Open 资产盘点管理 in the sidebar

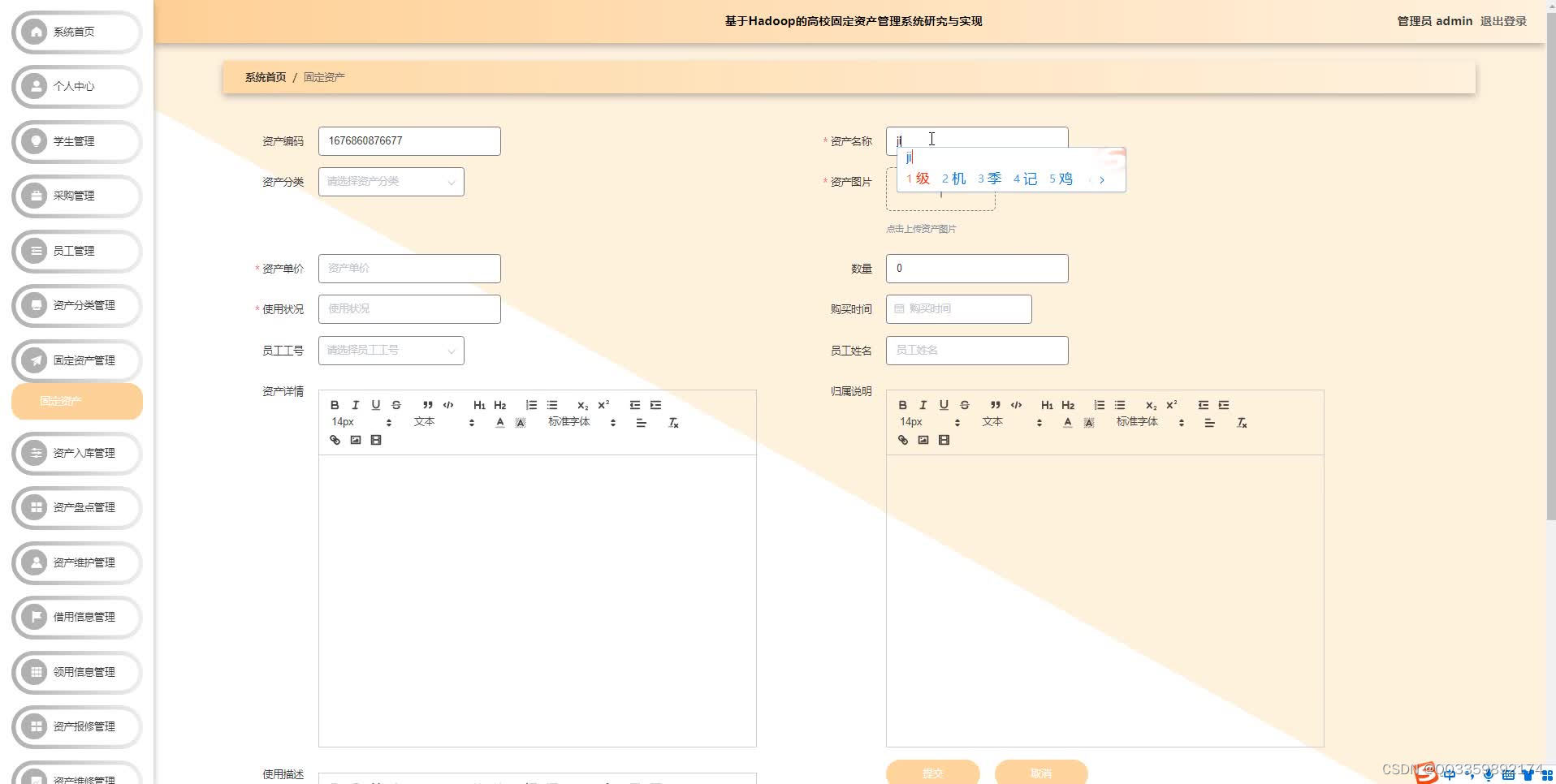[x=77, y=508]
